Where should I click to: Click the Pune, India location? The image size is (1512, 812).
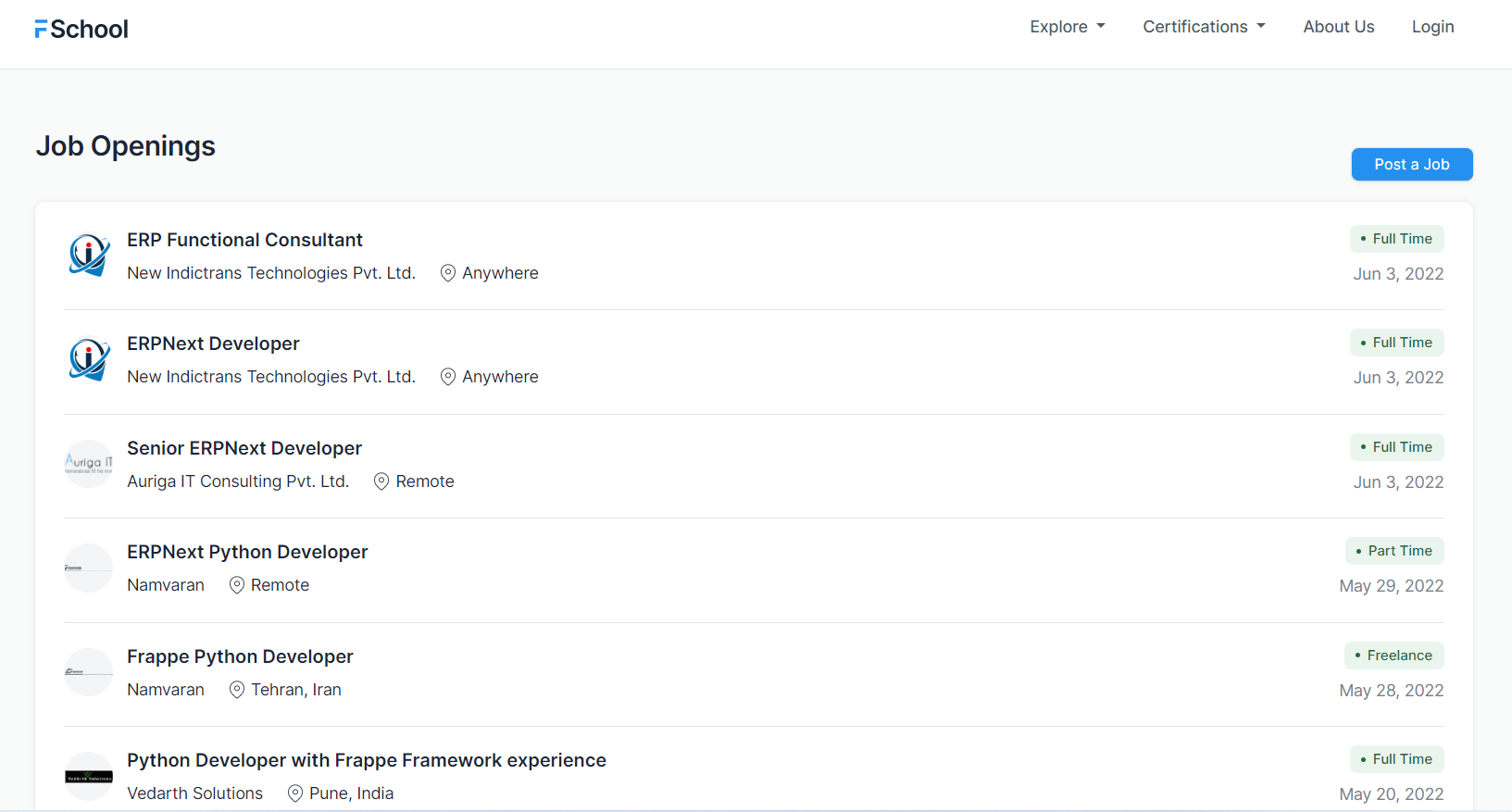coord(352,793)
